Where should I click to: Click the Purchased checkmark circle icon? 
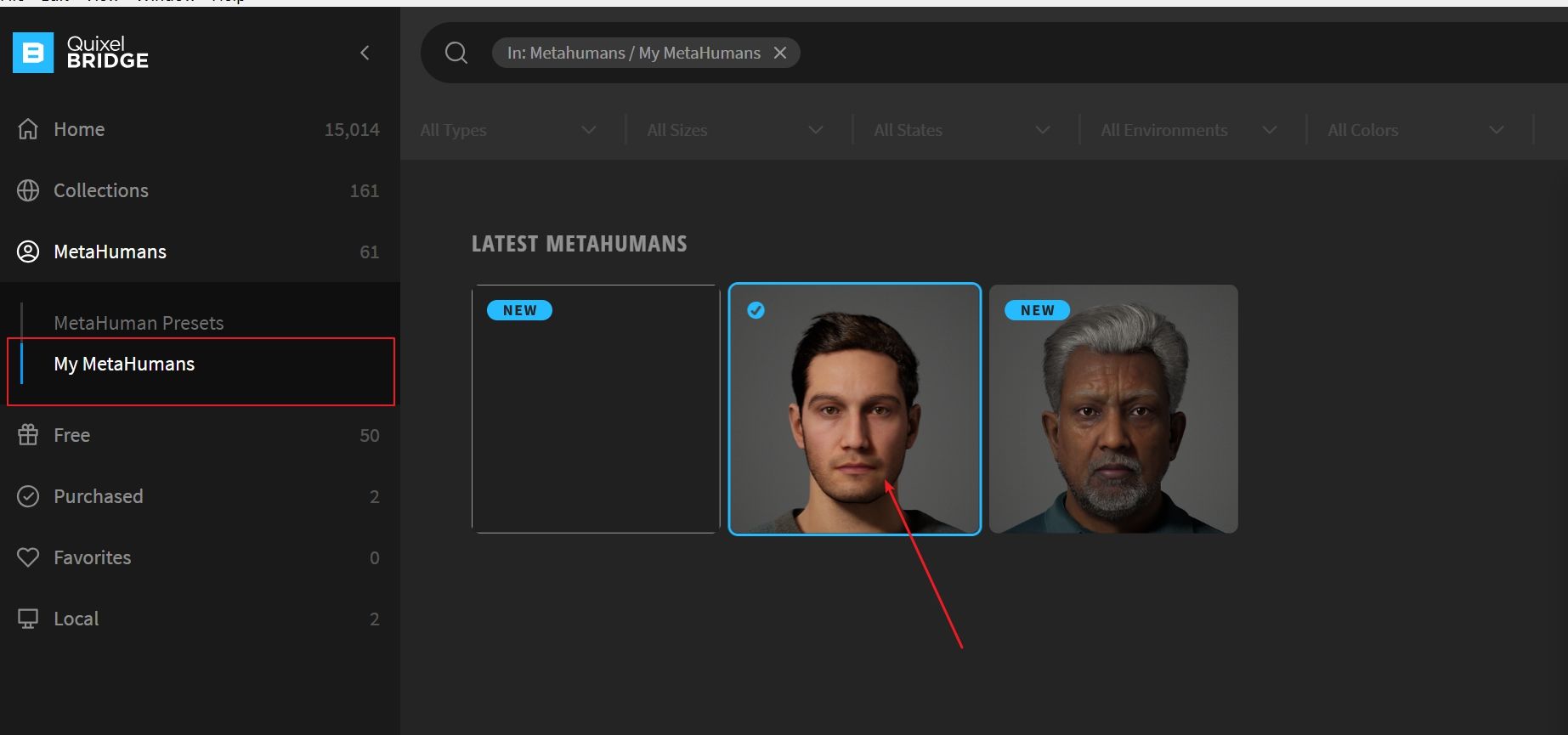28,496
